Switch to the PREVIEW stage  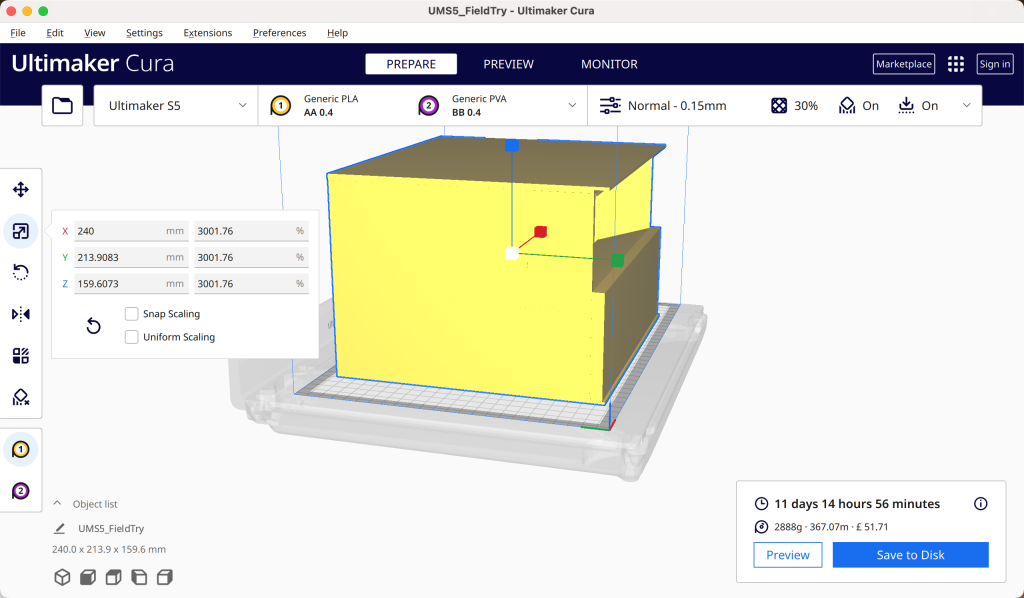coord(508,64)
